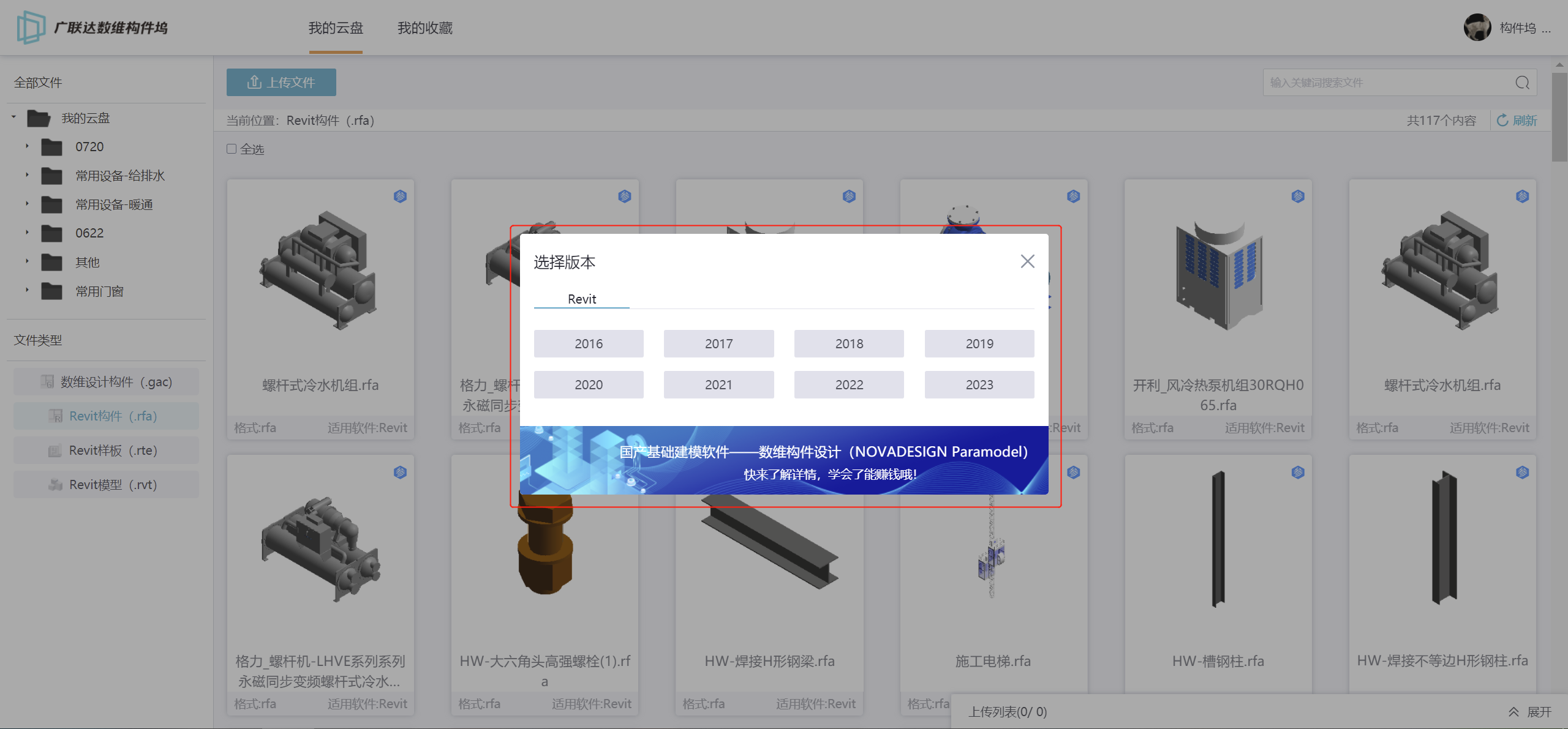This screenshot has width=1568, height=729.
Task: Switch to the 我的云盘 tab
Action: click(x=336, y=28)
